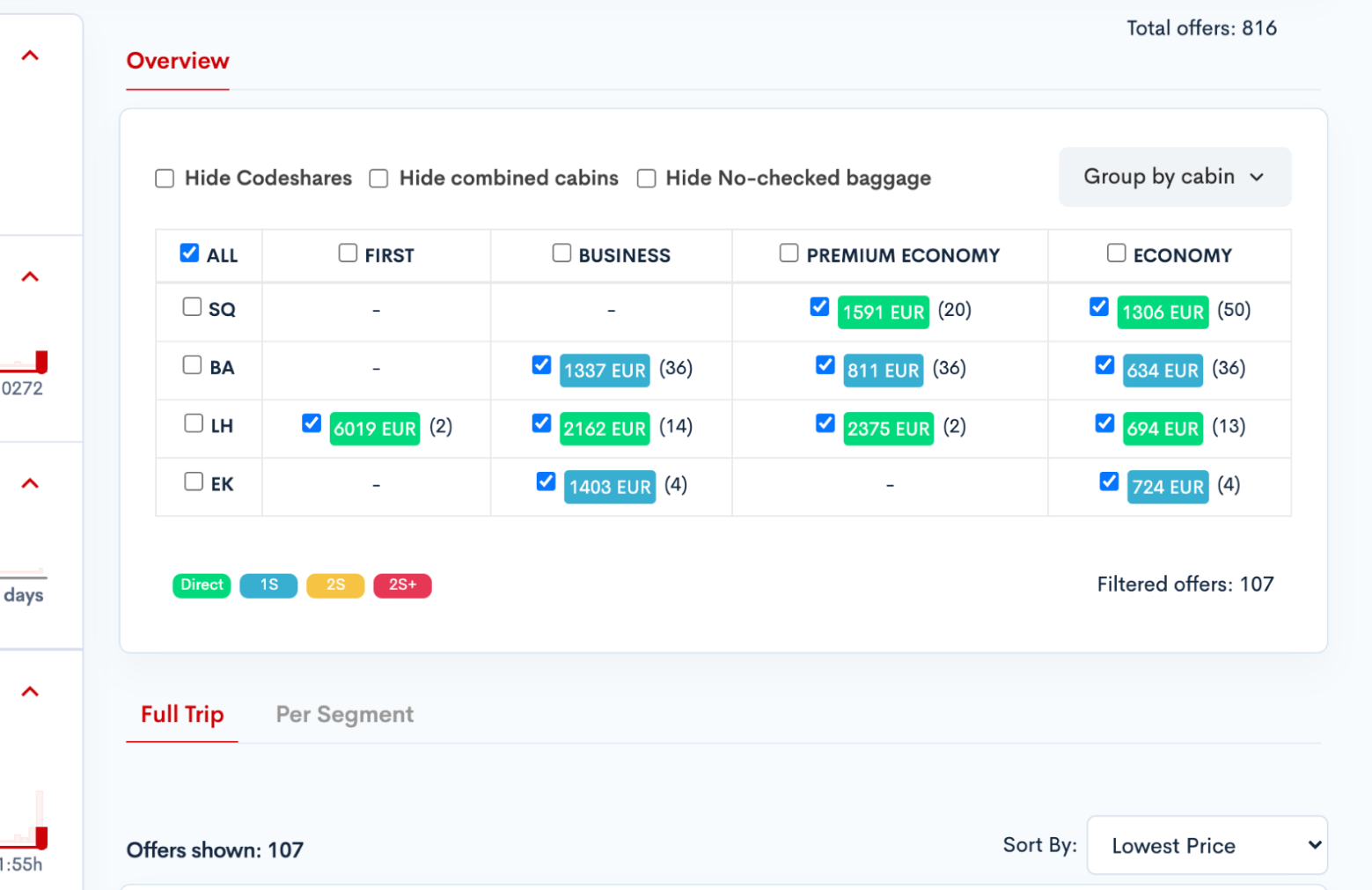
Task: Enable Hide No-checked baggage checkbox
Action: click(x=646, y=179)
